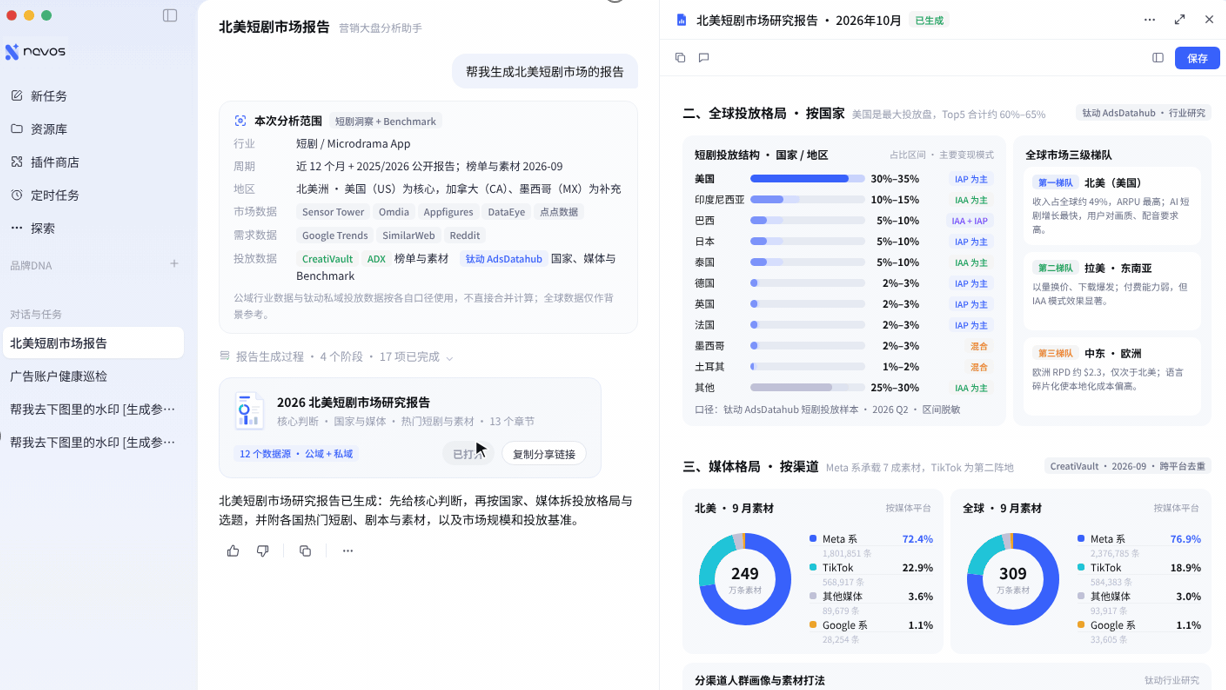Open 定时任务 in the sidebar

click(54, 195)
